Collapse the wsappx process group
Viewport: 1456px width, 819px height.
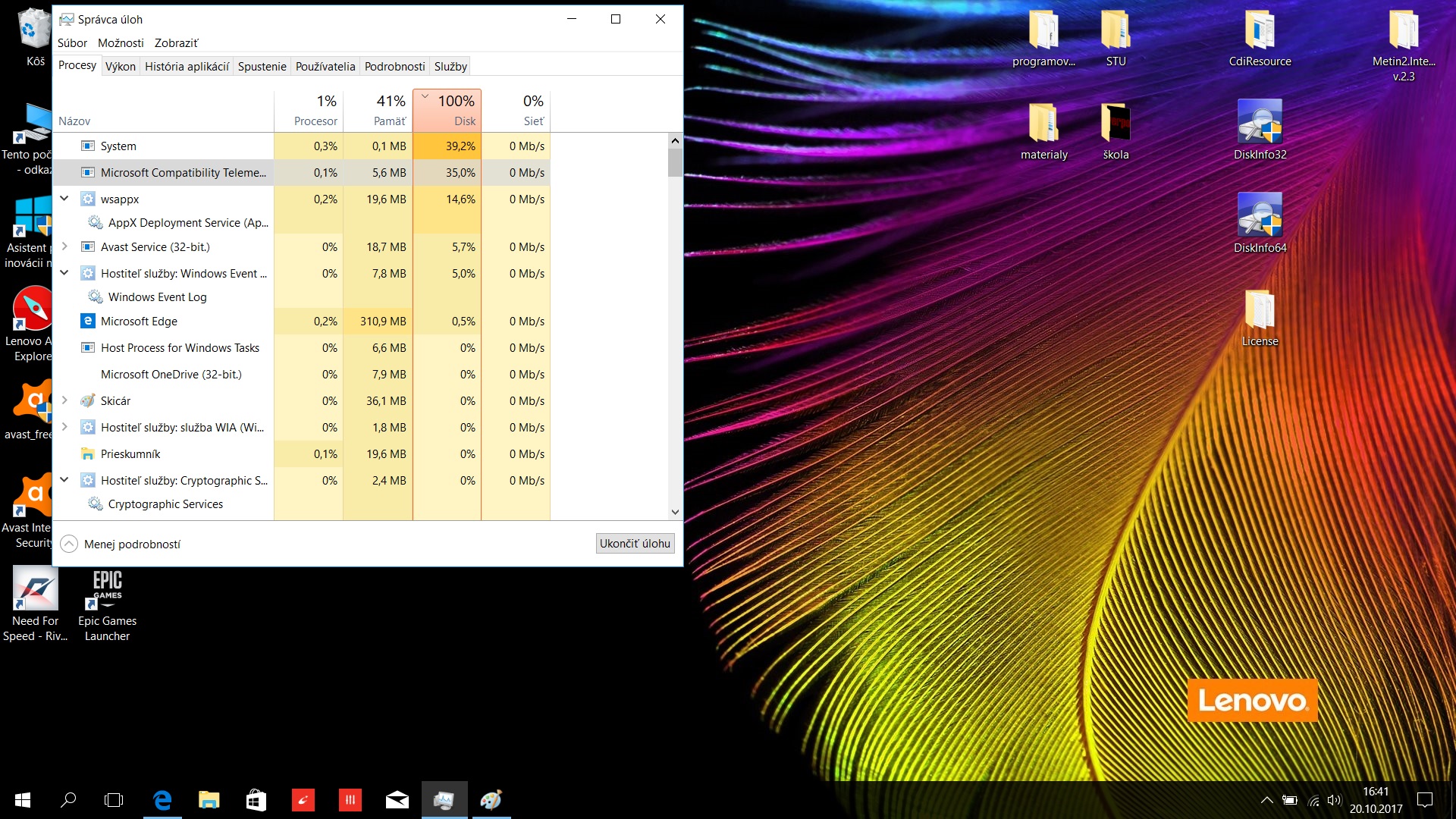(x=64, y=199)
